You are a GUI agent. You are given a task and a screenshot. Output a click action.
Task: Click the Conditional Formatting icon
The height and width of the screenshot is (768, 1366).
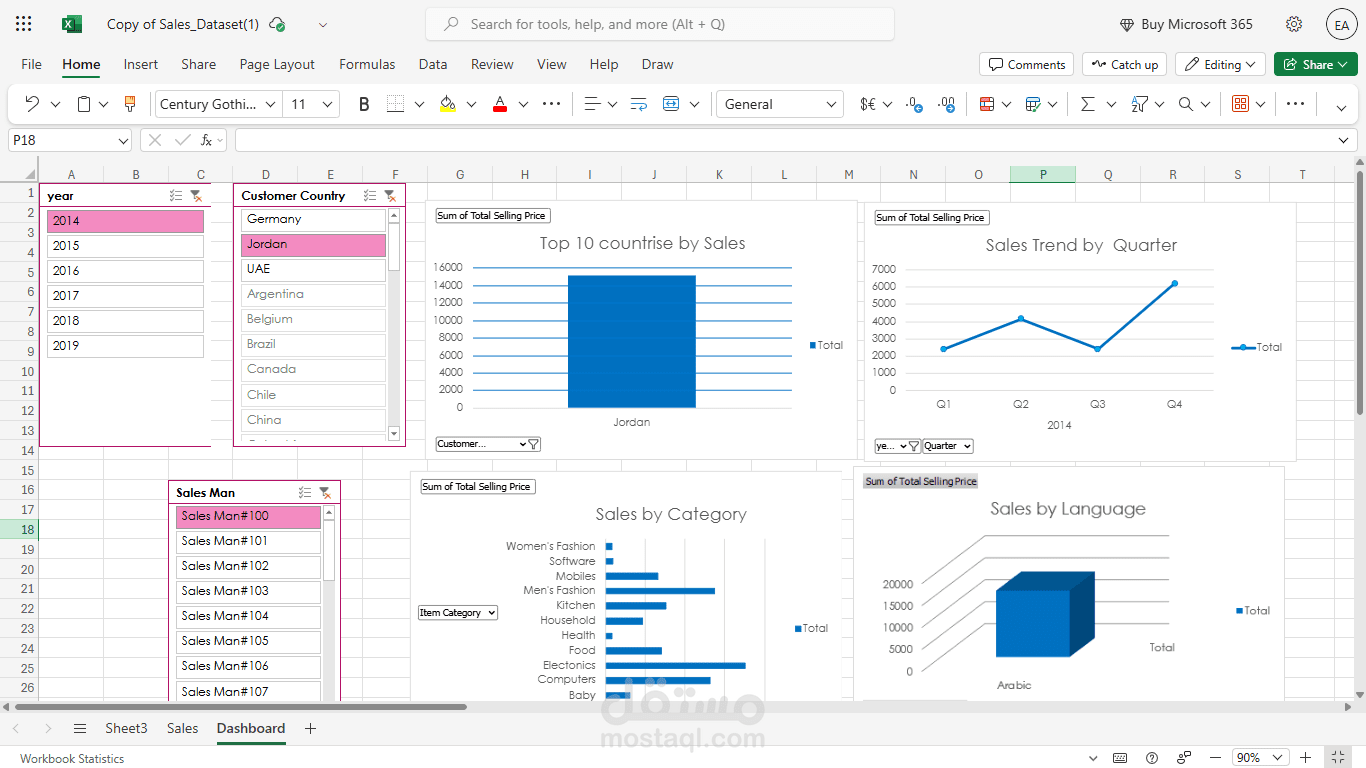click(x=987, y=104)
